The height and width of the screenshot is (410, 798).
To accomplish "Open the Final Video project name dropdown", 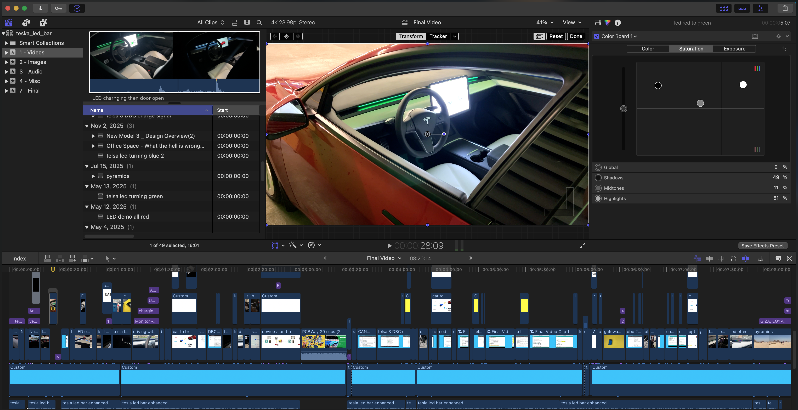I will 383,258.
